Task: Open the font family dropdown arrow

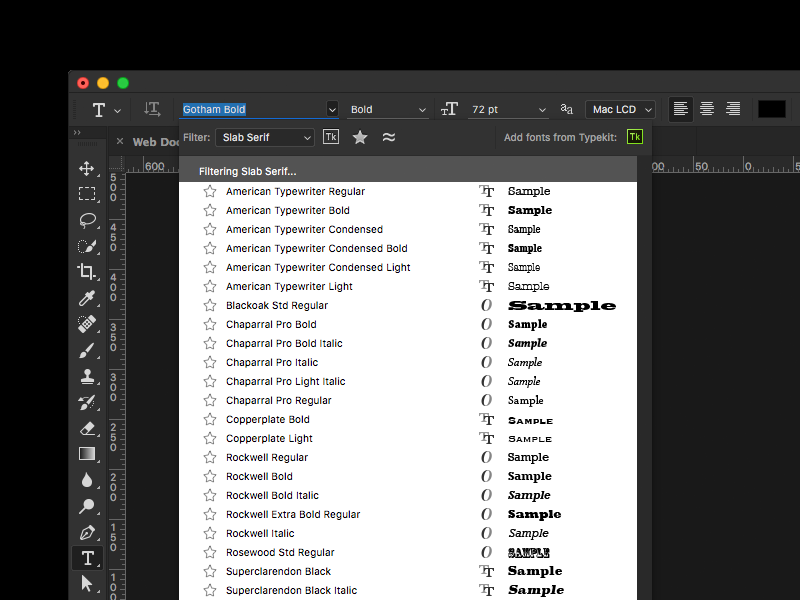Action: [332, 110]
